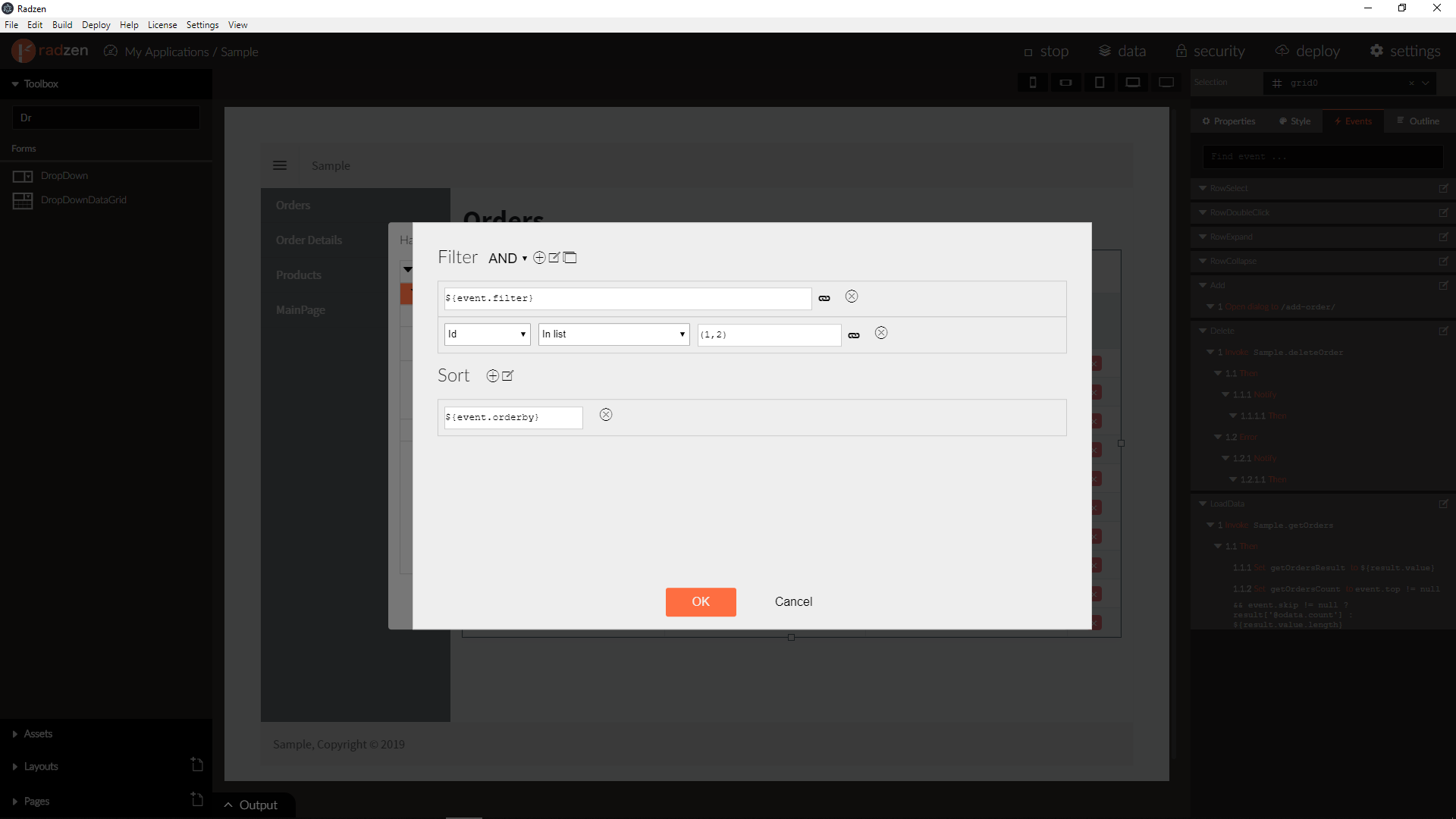Add a new filter condition
Viewport: 1456px width, 819px height.
(539, 258)
